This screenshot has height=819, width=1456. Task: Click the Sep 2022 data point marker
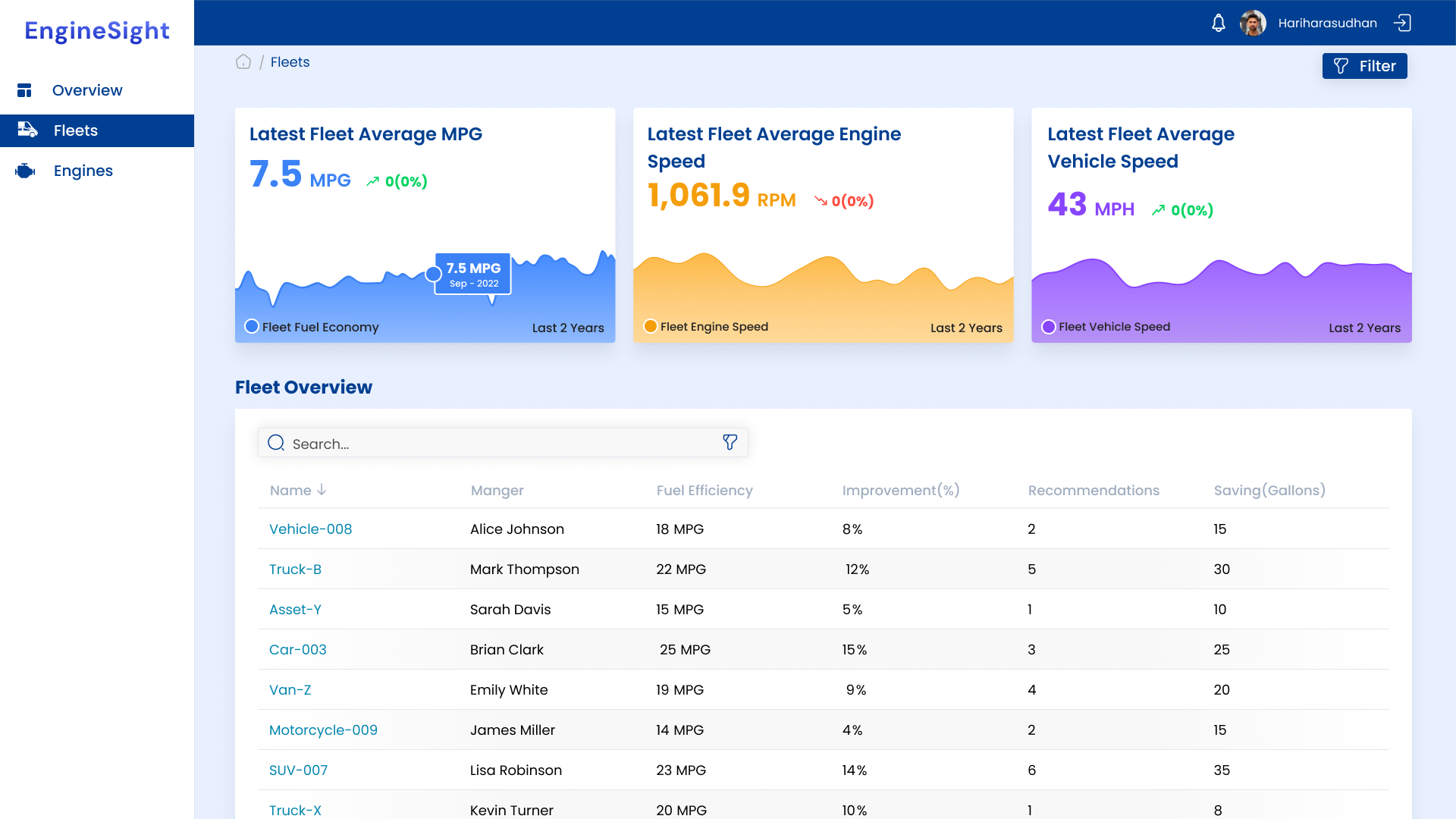434,274
